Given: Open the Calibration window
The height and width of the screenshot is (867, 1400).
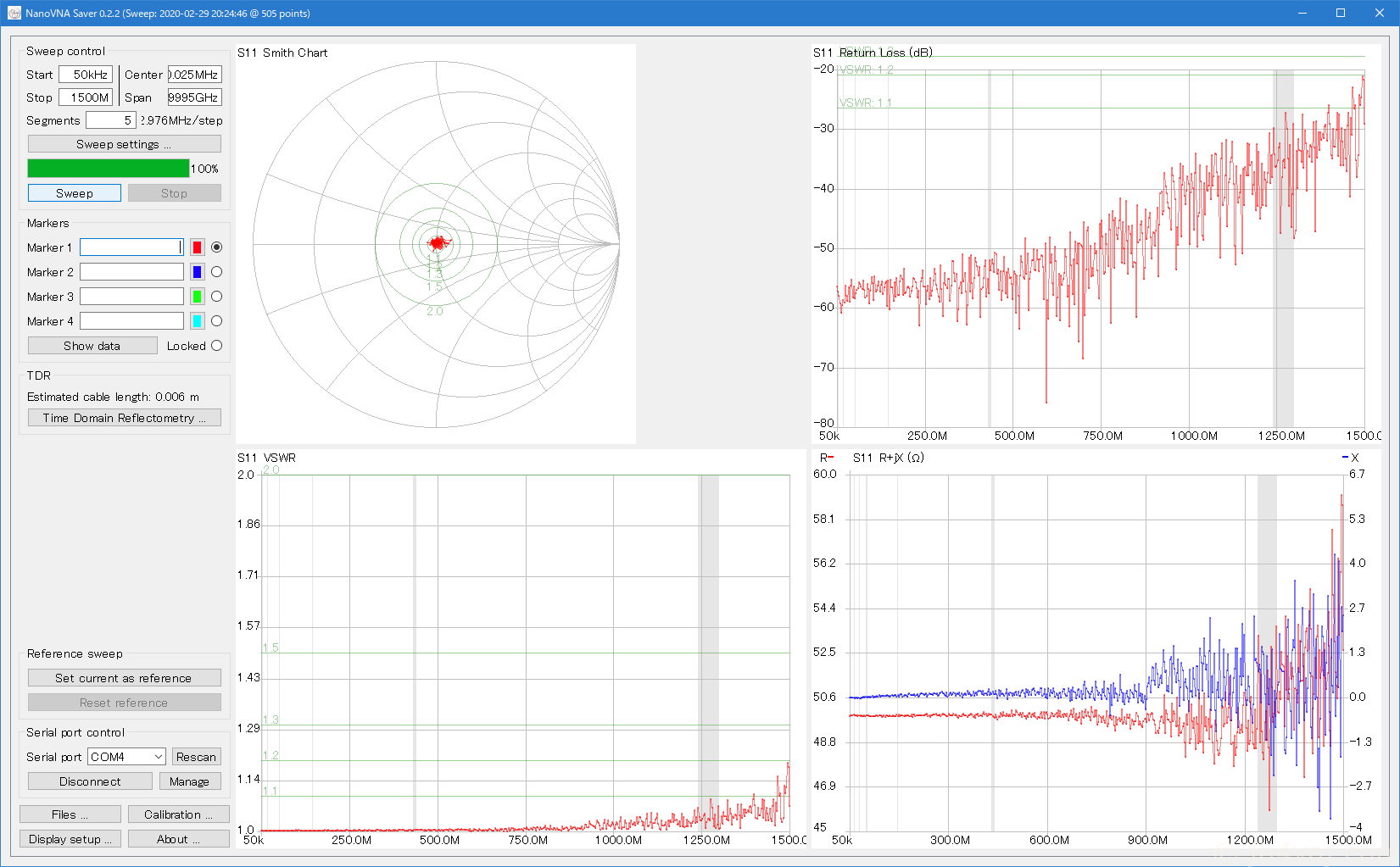Looking at the screenshot, I should click(x=179, y=814).
